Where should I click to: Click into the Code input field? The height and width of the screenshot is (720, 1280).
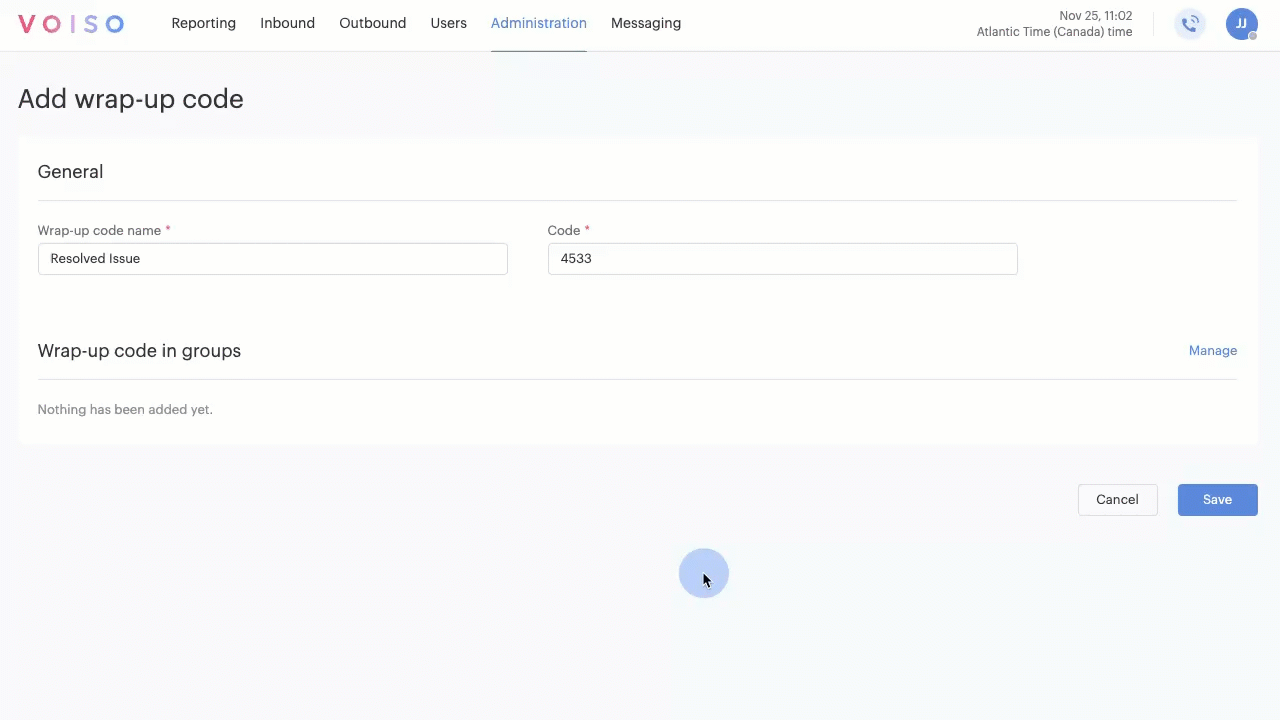click(x=782, y=259)
